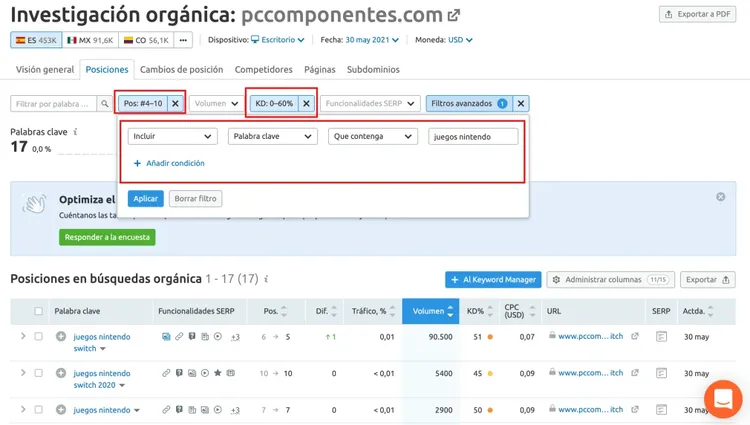Expand the 'juegos nintendo switch' row details
Screen dimensions: 750x425
click(23, 336)
